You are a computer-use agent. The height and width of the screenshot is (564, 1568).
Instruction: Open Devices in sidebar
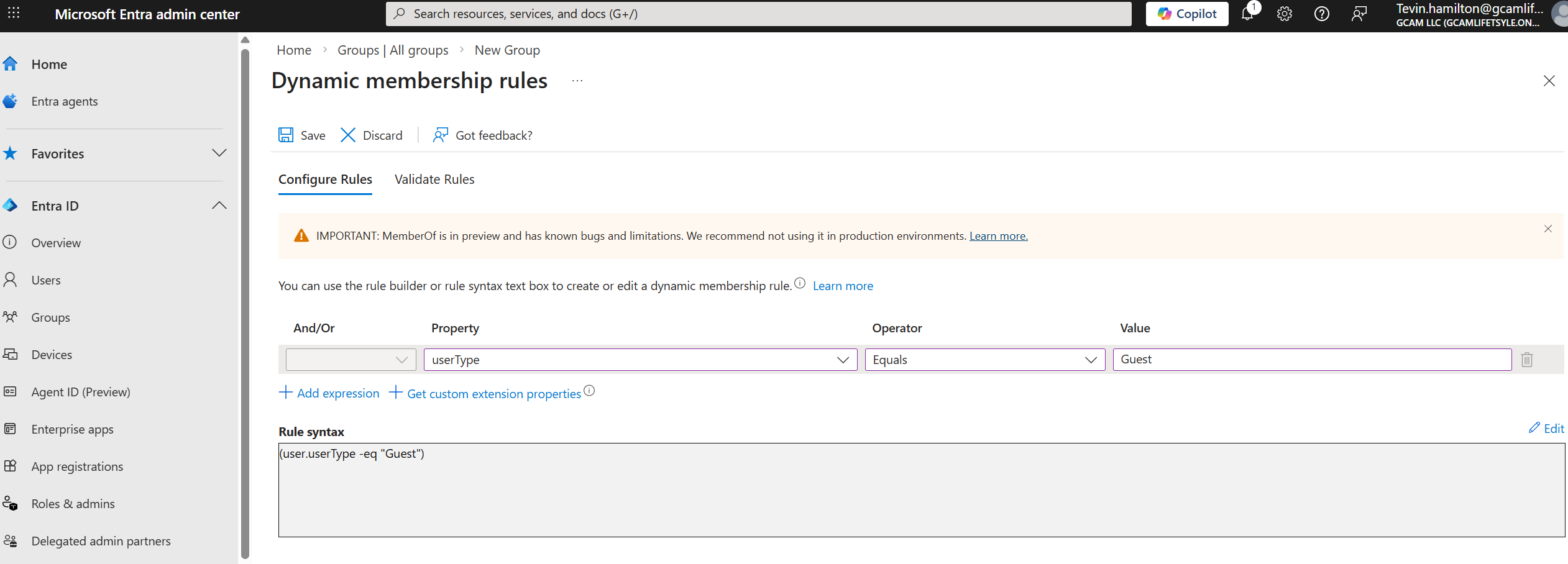[52, 355]
